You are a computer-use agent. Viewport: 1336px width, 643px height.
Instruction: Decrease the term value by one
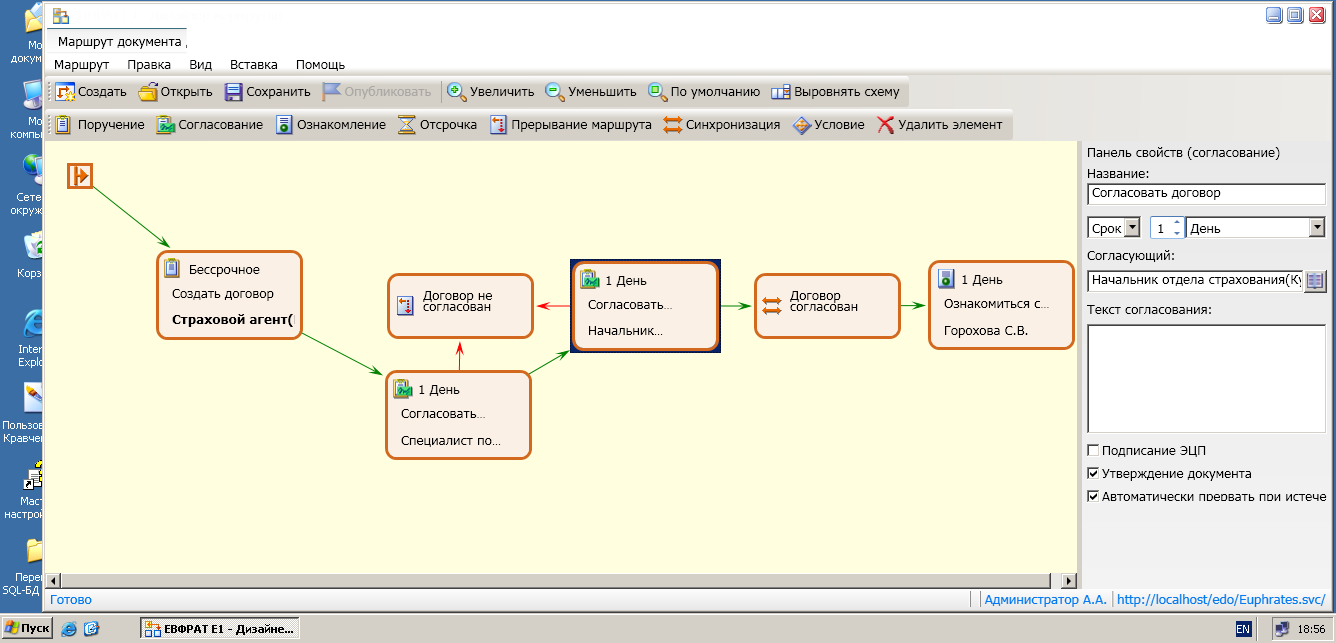[1176, 233]
